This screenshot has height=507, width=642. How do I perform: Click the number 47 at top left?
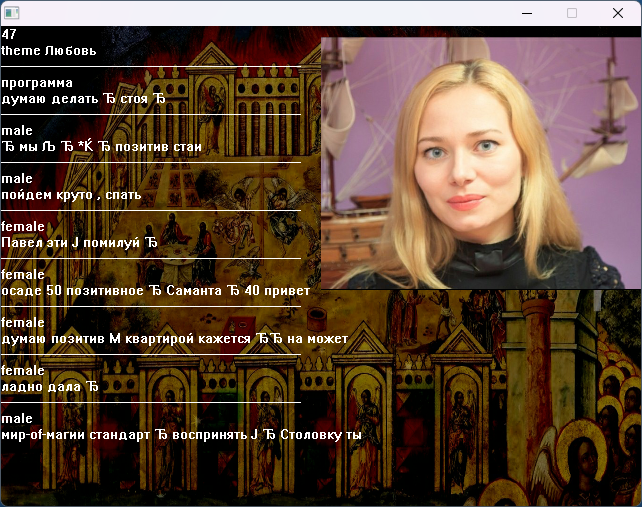coord(9,34)
